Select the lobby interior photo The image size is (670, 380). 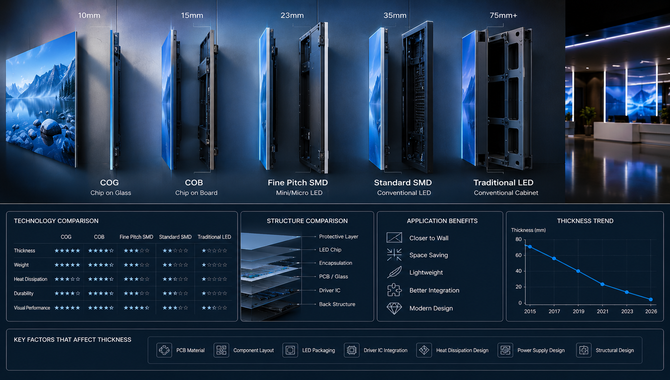[x=617, y=101]
